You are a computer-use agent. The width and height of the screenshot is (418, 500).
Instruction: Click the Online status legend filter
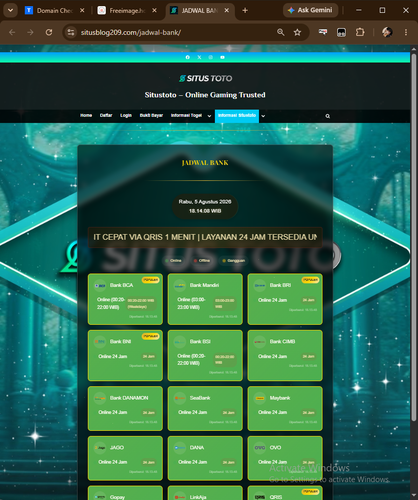pos(173,261)
